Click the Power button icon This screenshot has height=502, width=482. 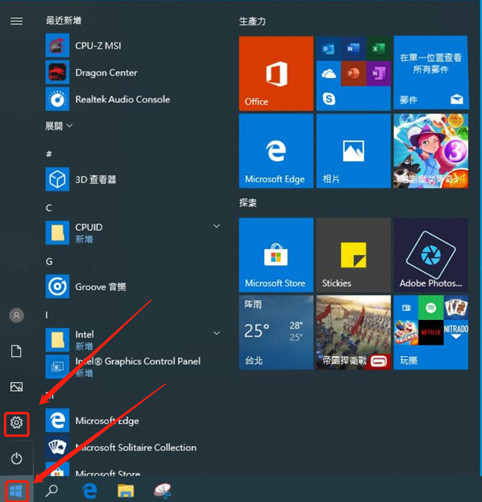click(16, 459)
